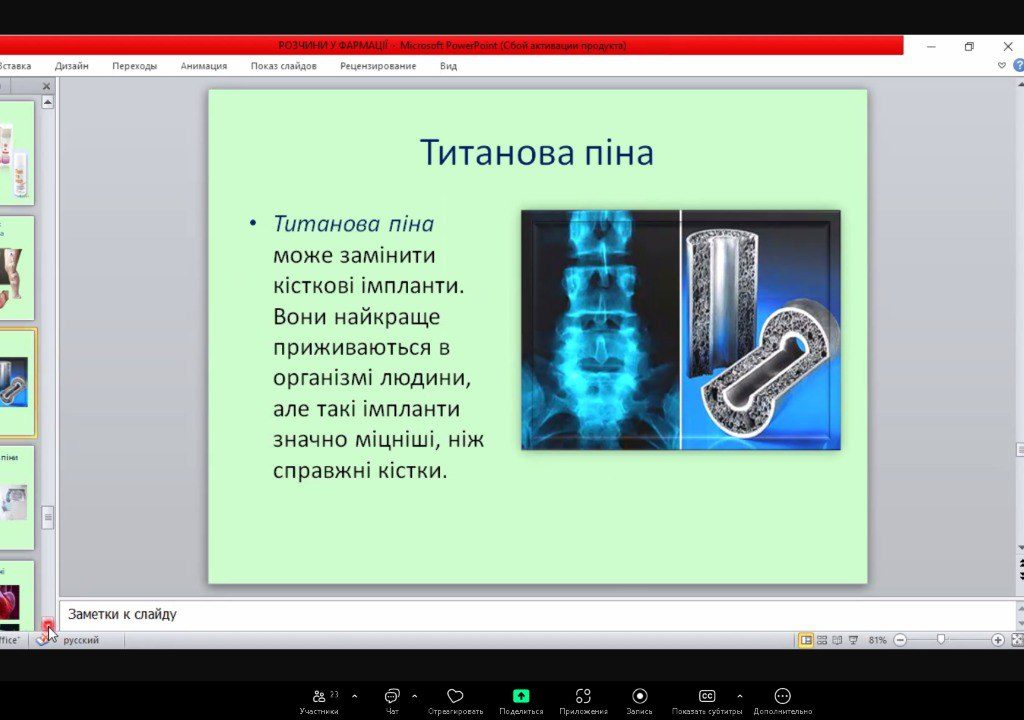Go to next slide with double-arrow button
The height and width of the screenshot is (720, 1024).
1021,575
